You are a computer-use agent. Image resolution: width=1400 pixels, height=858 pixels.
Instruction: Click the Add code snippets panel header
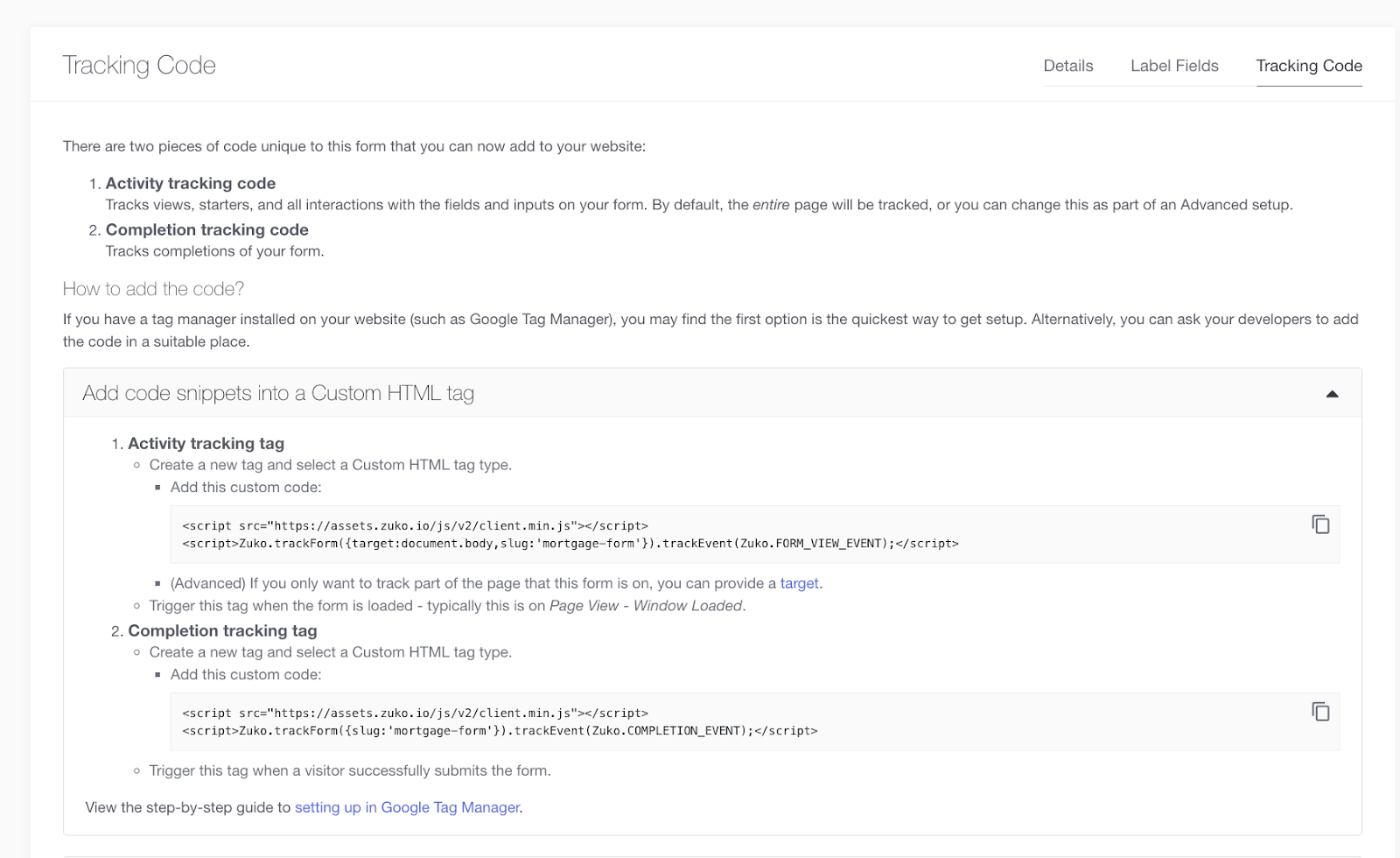tap(278, 393)
